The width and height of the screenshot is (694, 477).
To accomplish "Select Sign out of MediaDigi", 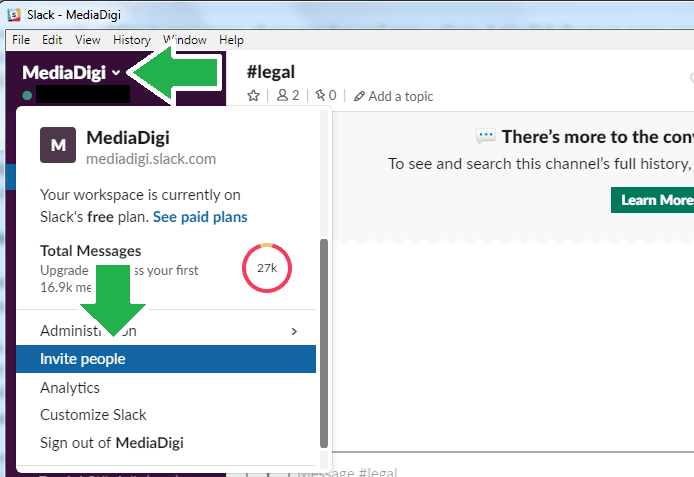I will point(166,442).
